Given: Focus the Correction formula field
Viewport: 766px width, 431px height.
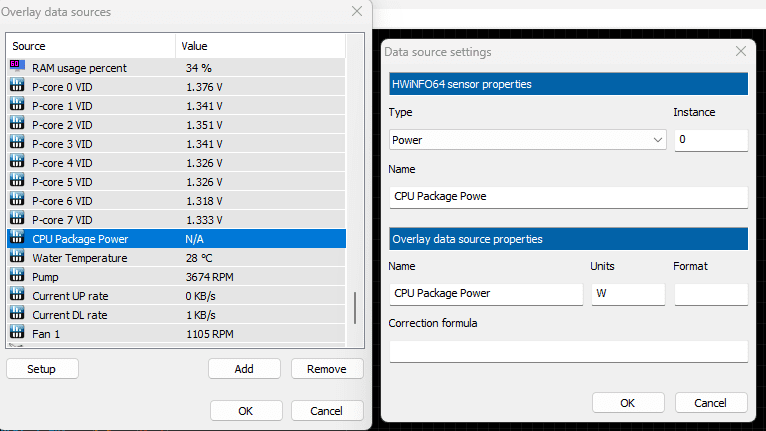Looking at the screenshot, I should point(568,351).
